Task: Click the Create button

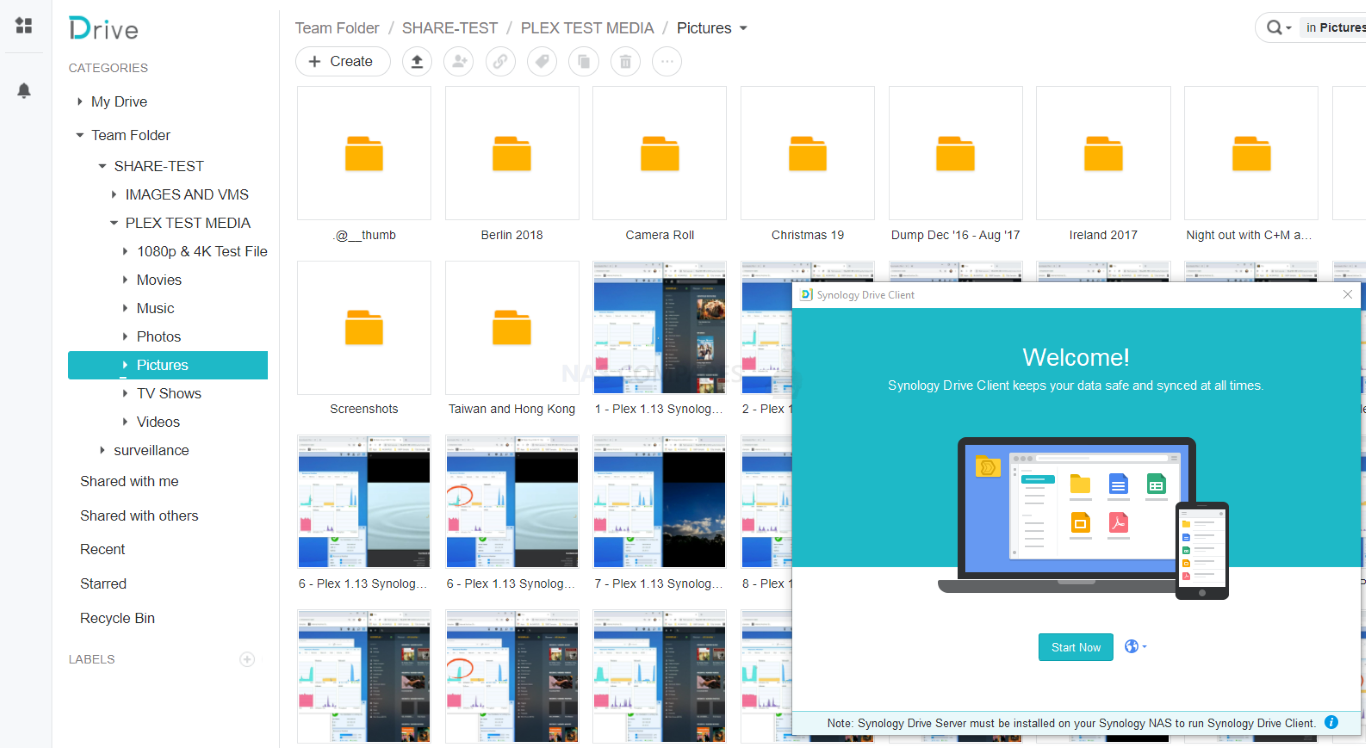Action: pyautogui.click(x=342, y=61)
